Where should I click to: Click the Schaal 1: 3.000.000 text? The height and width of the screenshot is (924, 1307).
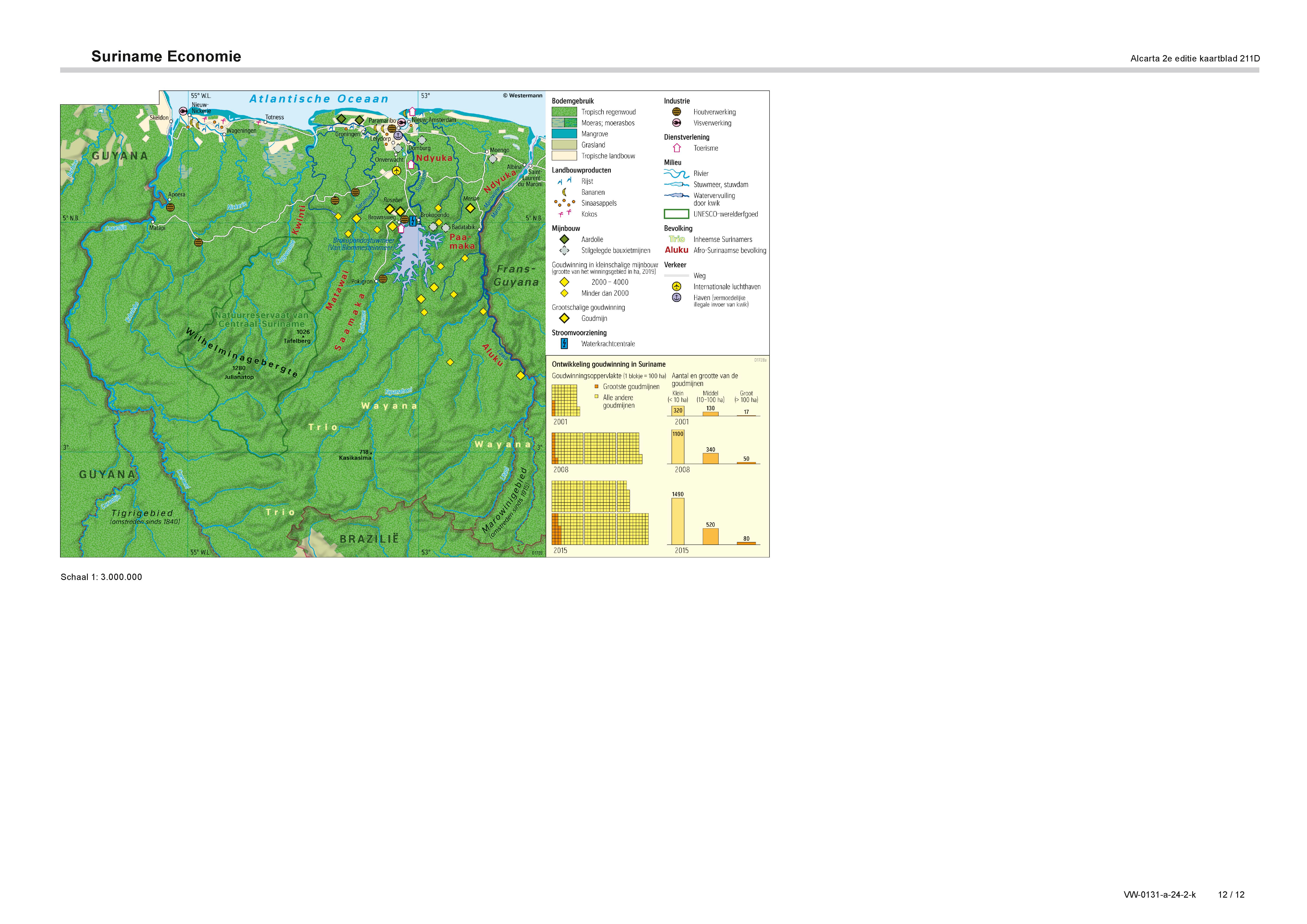[101, 577]
